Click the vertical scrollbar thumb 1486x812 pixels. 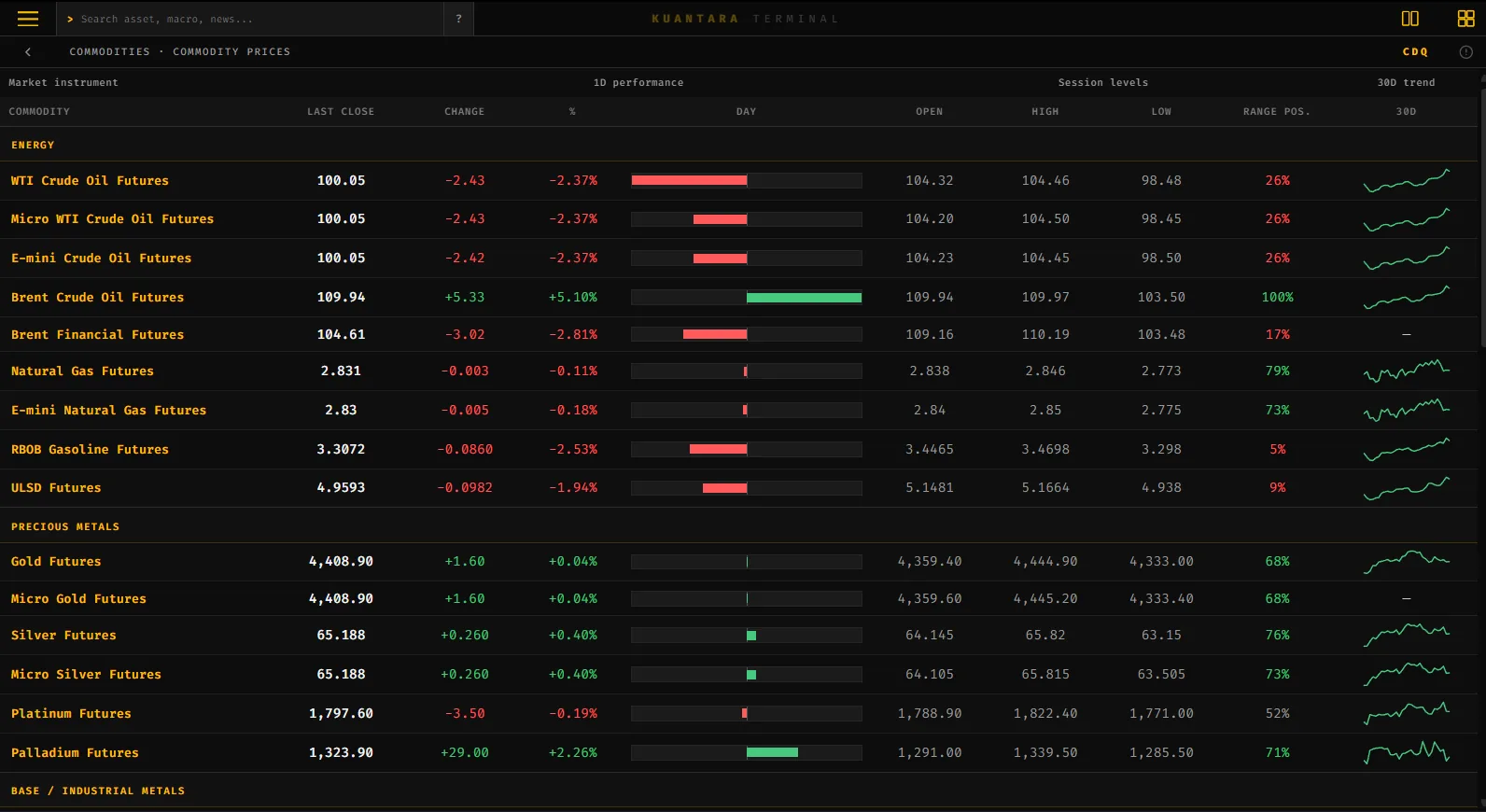(1482, 217)
